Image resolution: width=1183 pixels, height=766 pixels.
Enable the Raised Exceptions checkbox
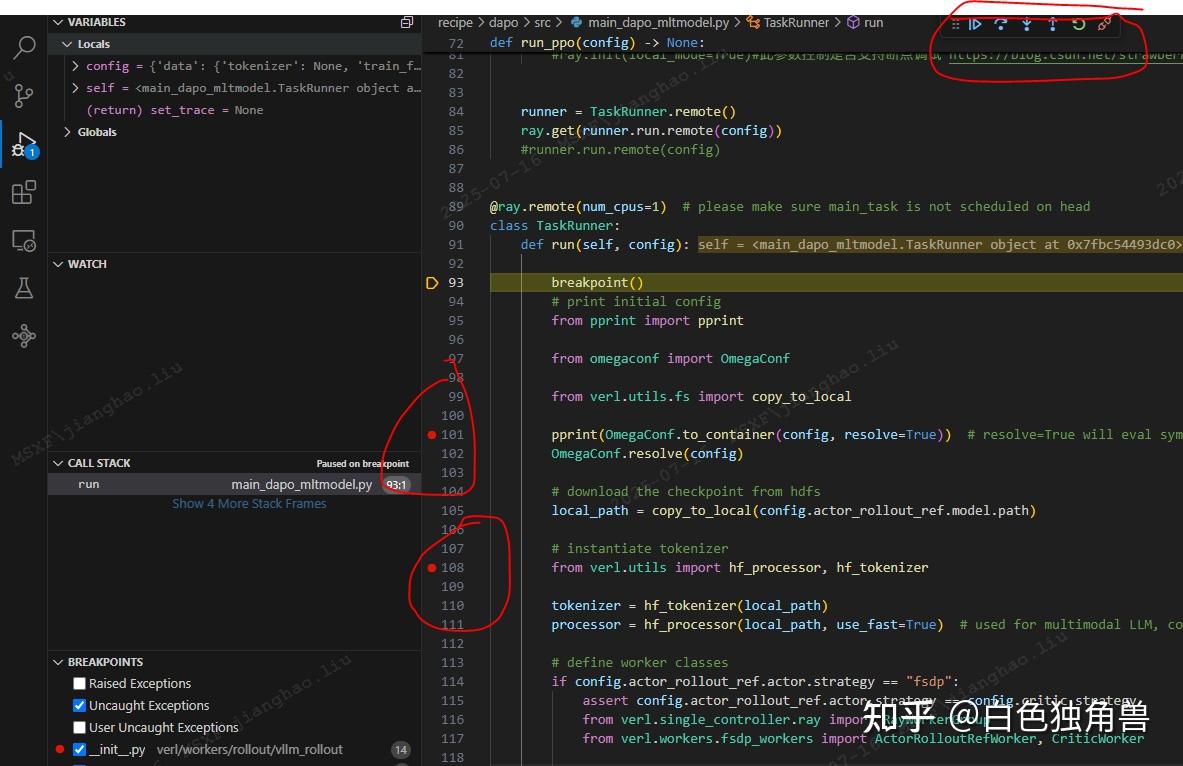[79, 683]
